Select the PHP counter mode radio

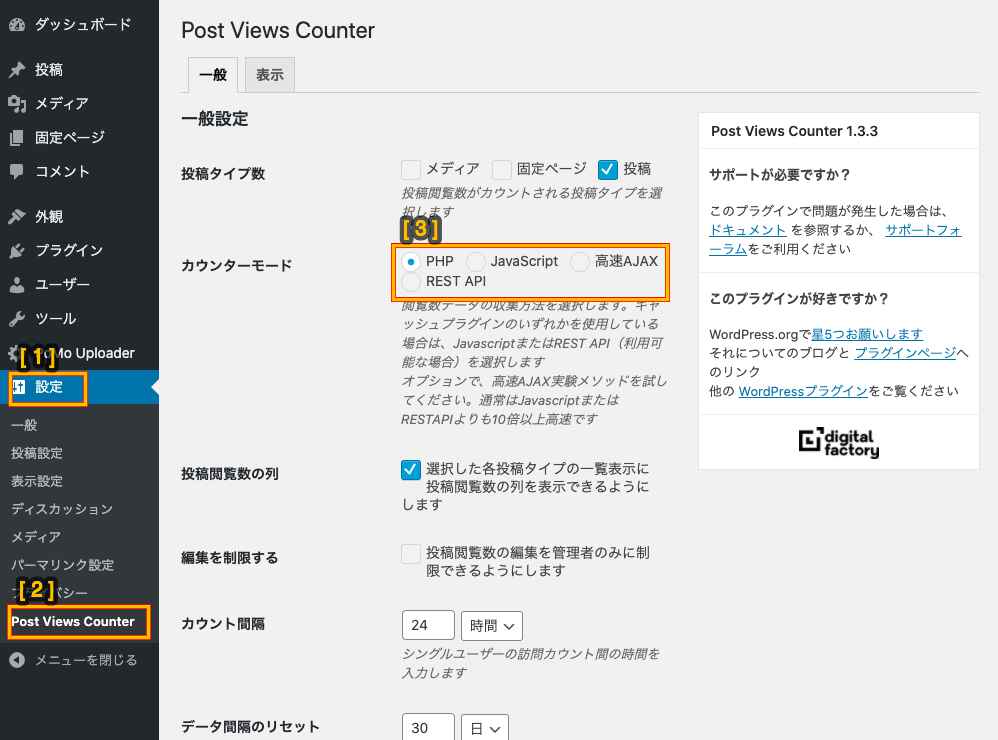[411, 262]
